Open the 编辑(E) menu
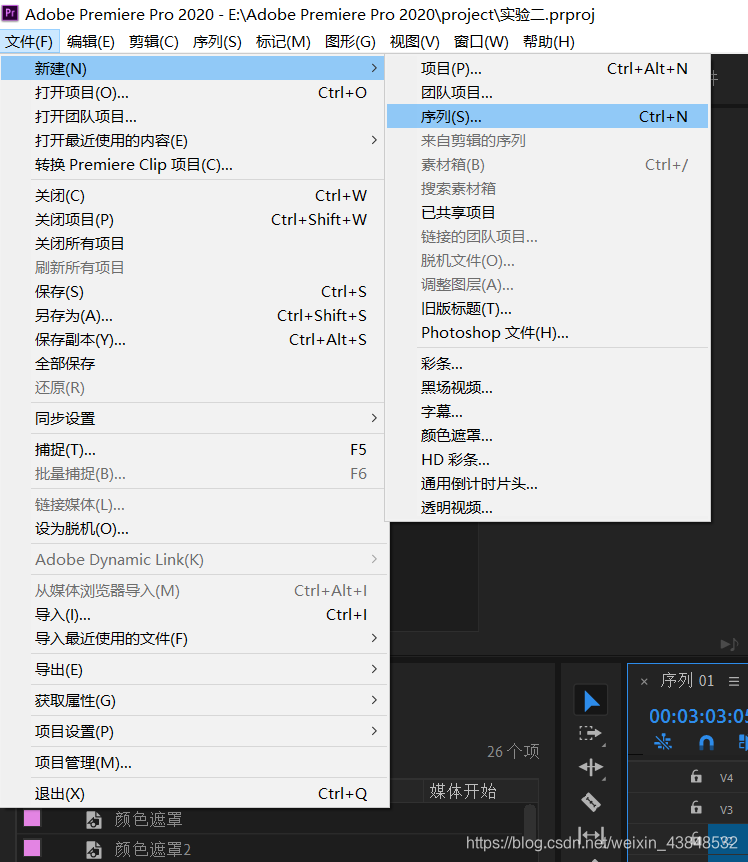 pos(91,42)
